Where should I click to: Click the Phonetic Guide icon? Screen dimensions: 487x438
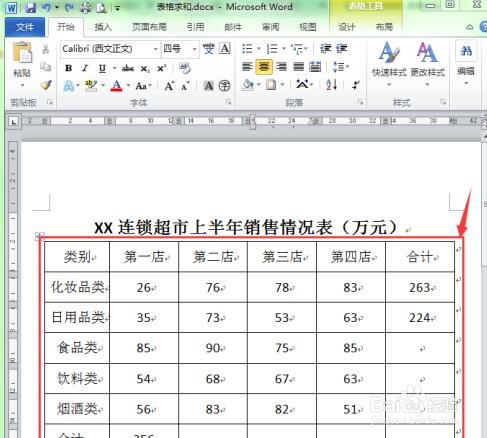tap(209, 49)
